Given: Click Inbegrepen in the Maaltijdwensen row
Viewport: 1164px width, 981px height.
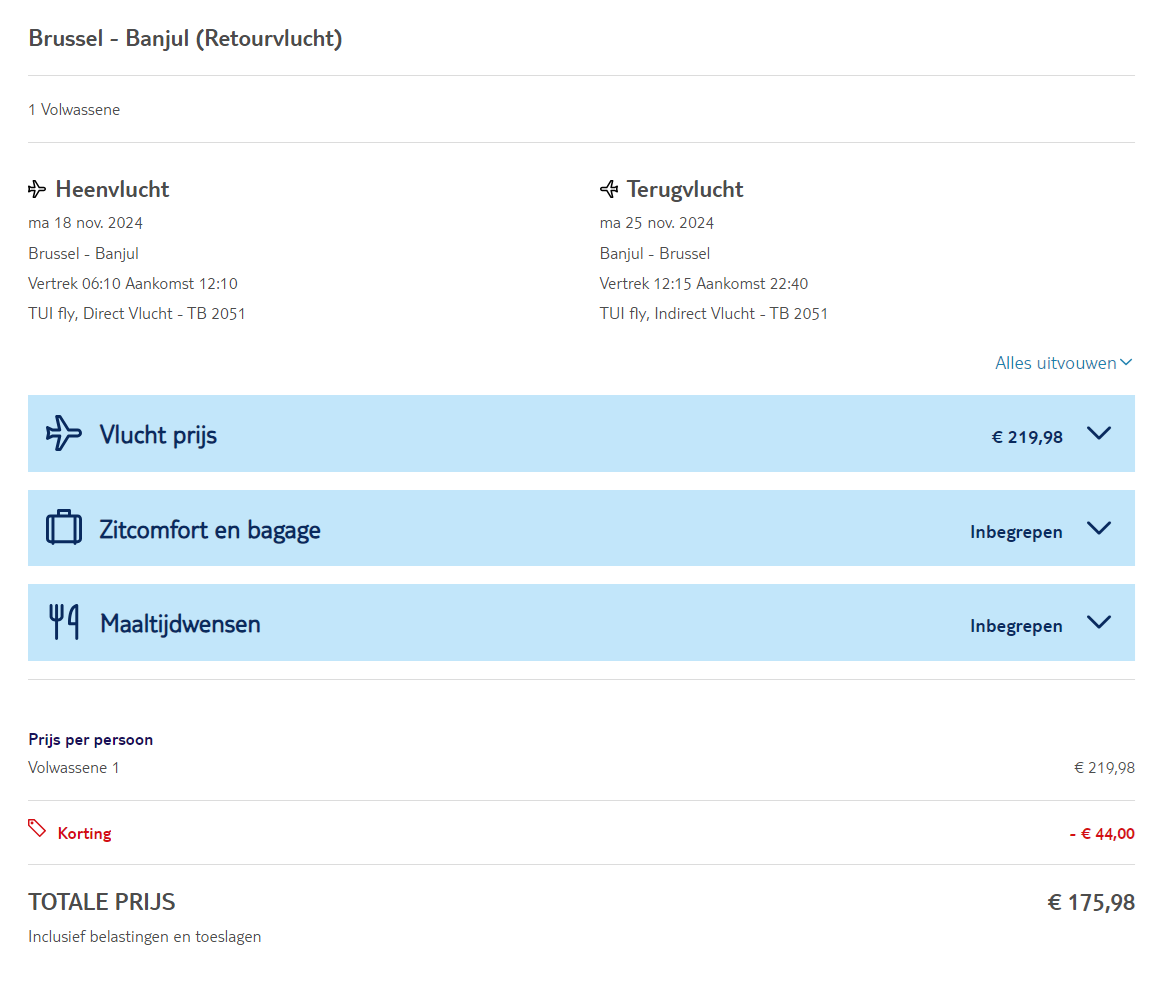Looking at the screenshot, I should click(1016, 626).
